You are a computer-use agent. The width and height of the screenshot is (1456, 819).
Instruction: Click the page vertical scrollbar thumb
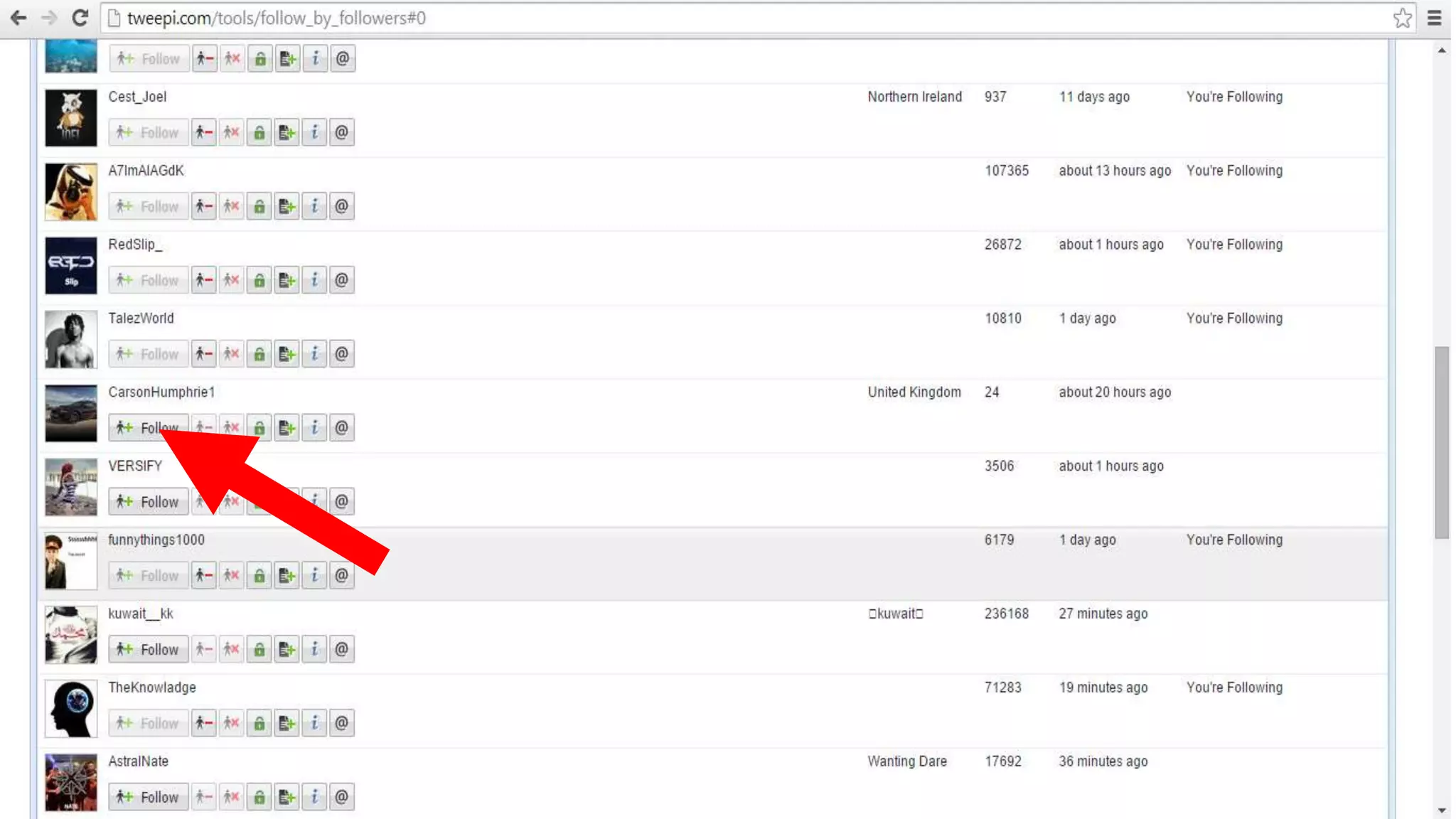(1441, 441)
